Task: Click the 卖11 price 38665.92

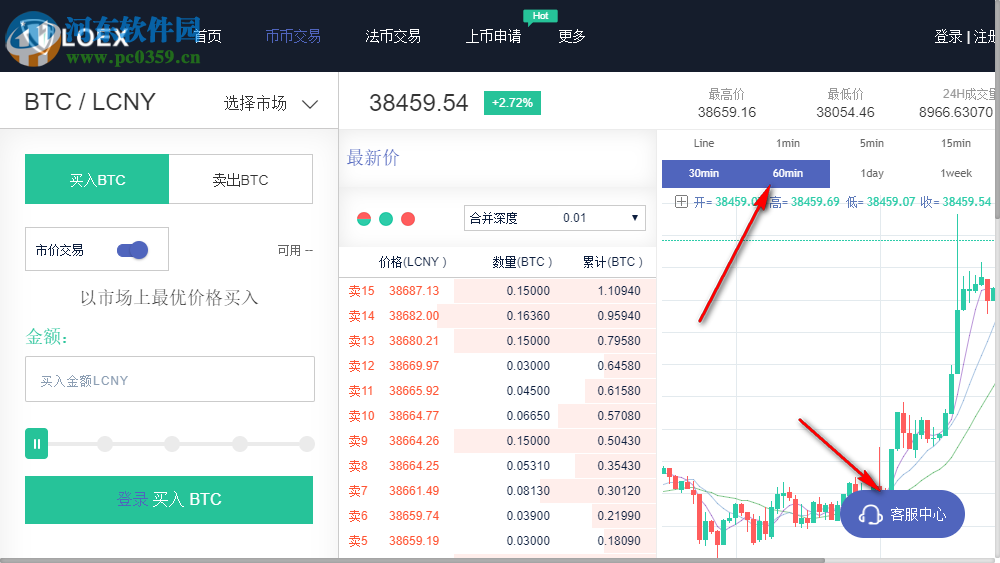Action: 414,391
